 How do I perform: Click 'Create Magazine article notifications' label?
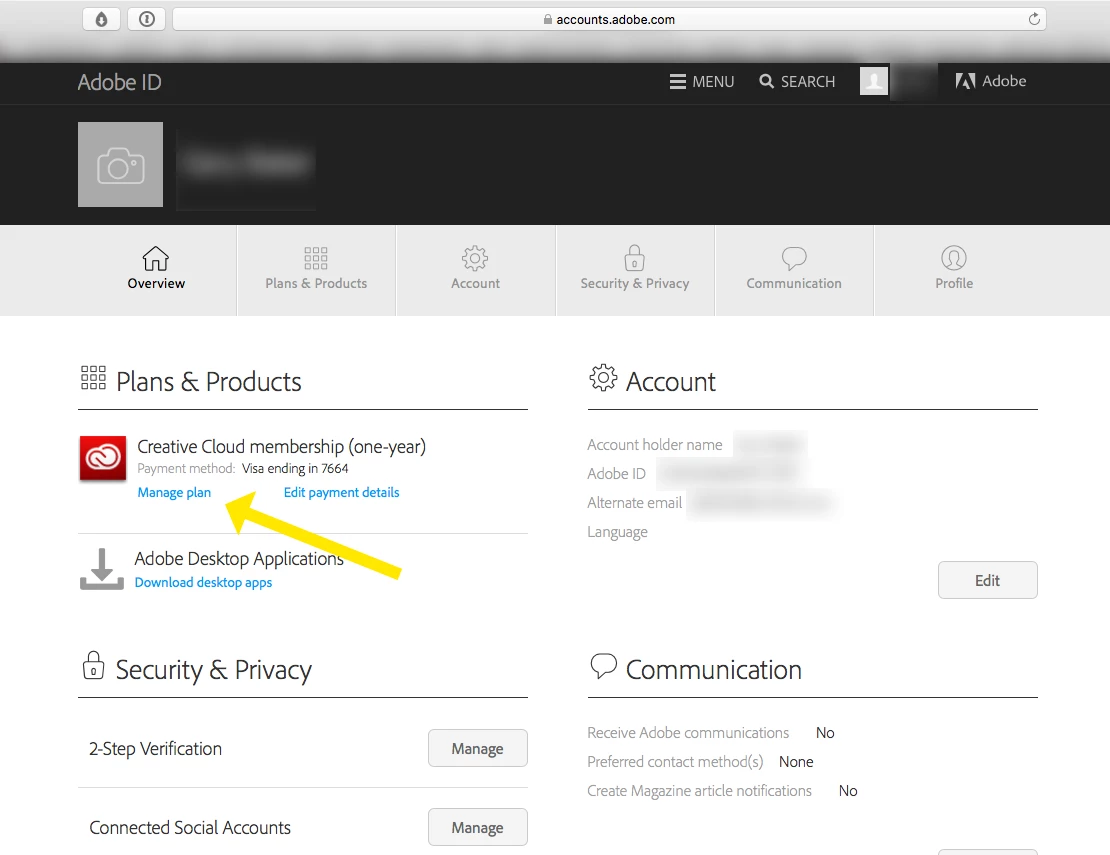pyautogui.click(x=699, y=791)
